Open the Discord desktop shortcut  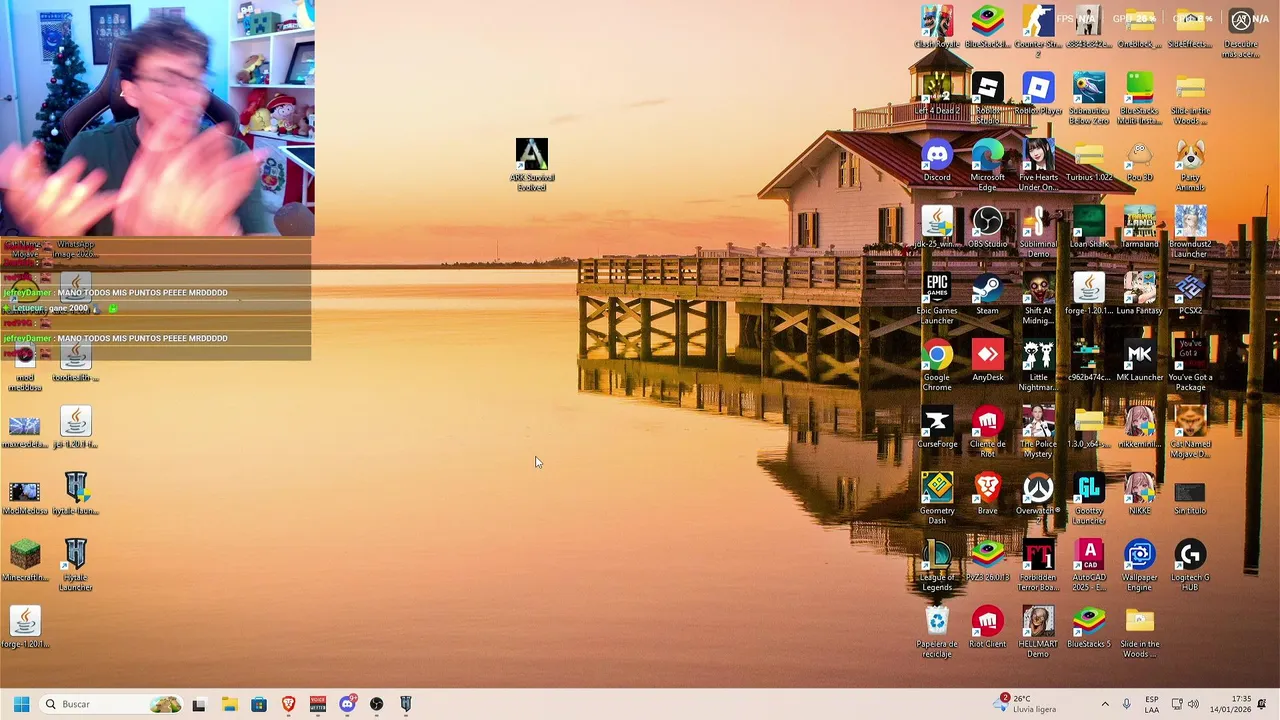[937, 162]
